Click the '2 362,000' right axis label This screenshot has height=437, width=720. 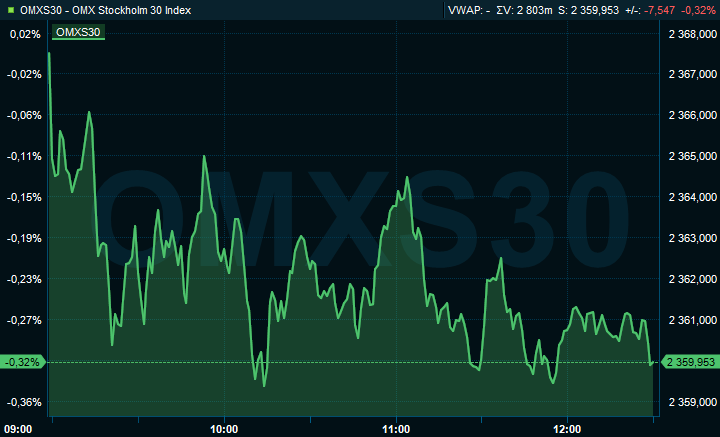pos(693,279)
